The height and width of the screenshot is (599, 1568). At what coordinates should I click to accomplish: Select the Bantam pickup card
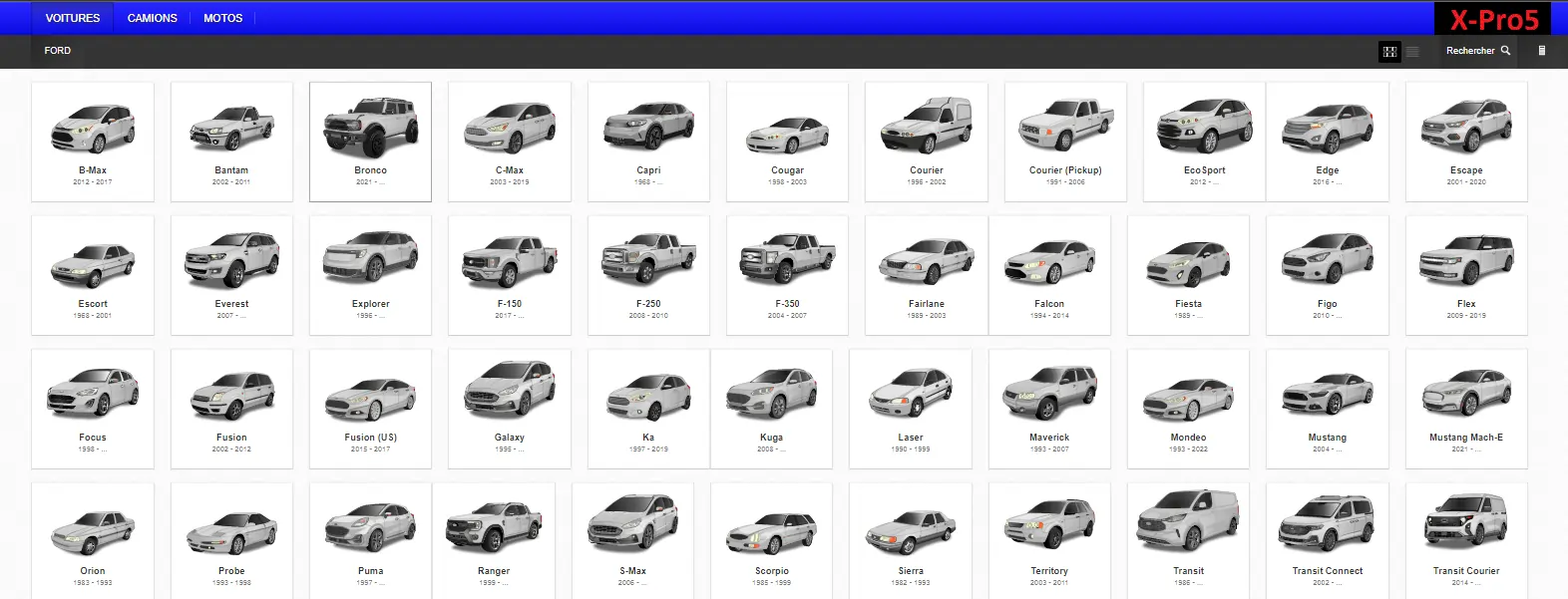point(231,142)
